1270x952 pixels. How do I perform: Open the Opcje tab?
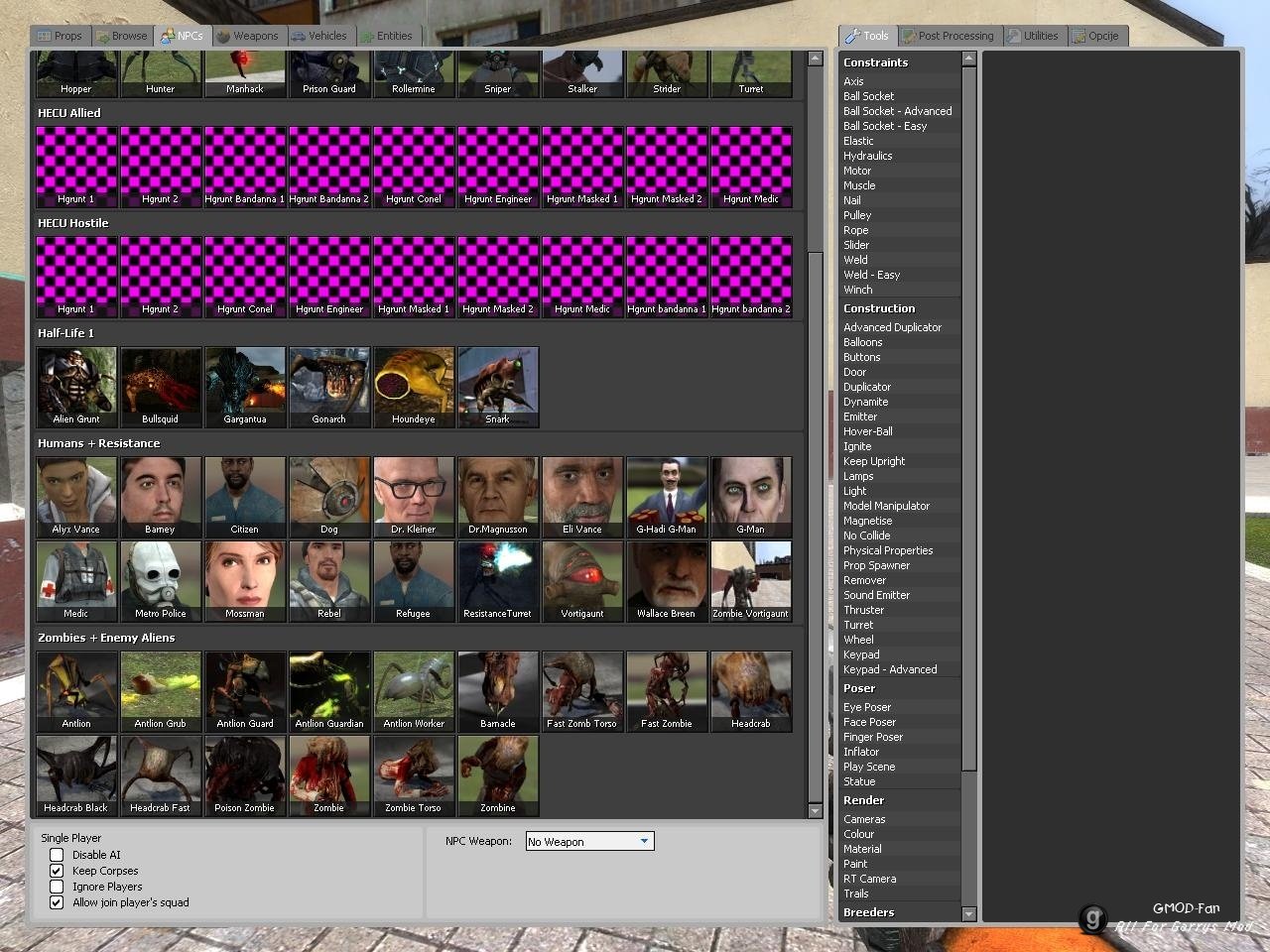click(1096, 36)
